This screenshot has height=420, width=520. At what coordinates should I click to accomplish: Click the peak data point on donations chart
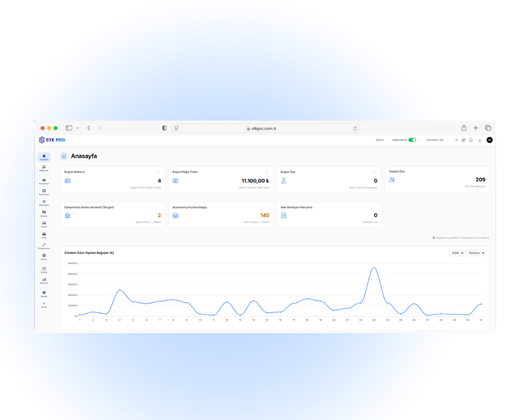tap(374, 268)
